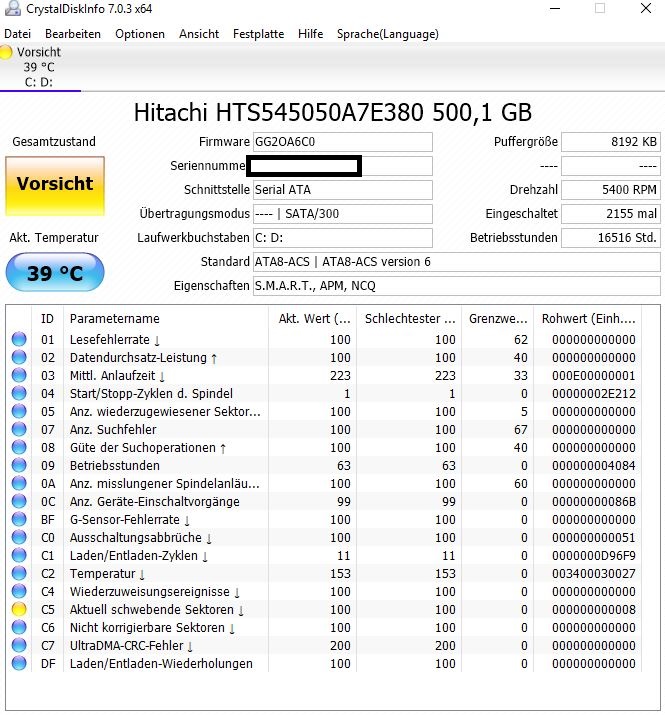Click raw value 00000000086B
The height and width of the screenshot is (715, 665).
pos(593,502)
